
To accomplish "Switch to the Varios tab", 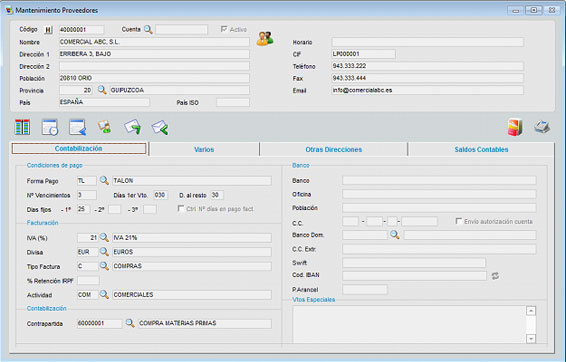I will (204, 149).
